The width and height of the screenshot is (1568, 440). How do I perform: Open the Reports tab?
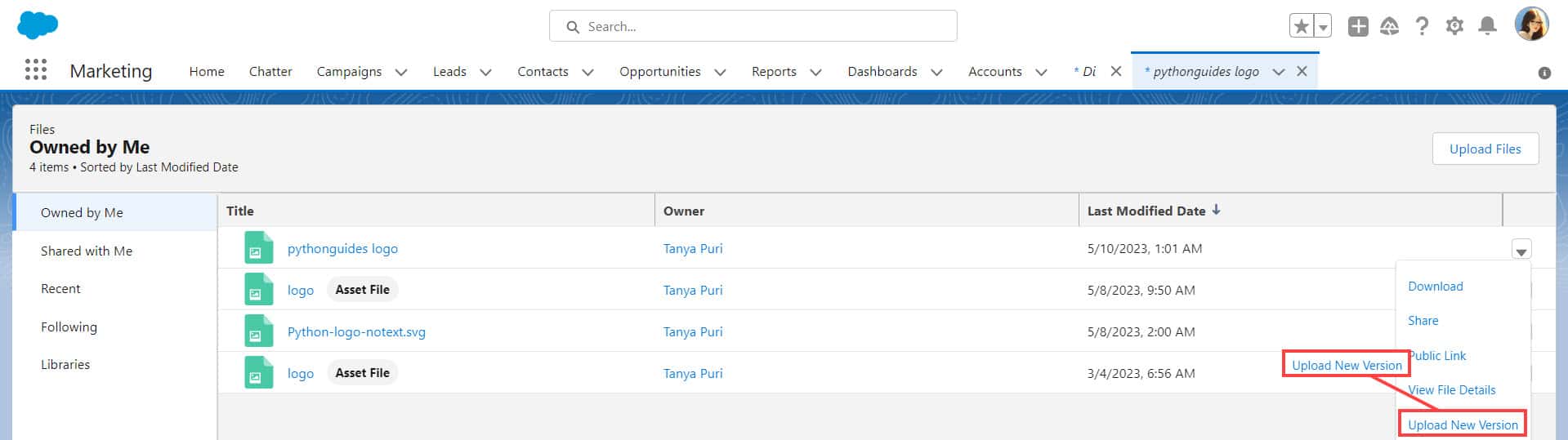point(774,71)
